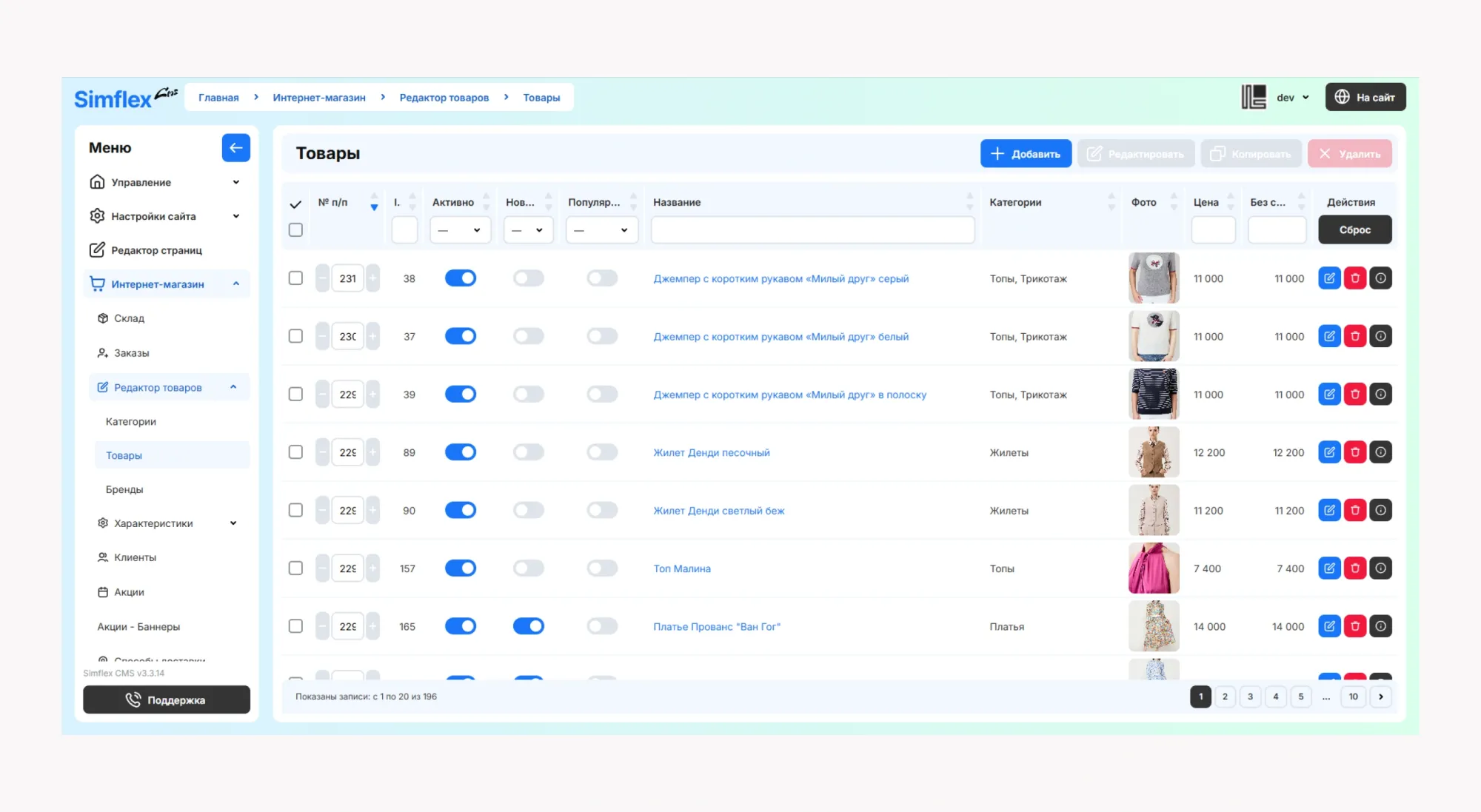The image size is (1481, 812).
Task: Click the Название filter input field
Action: 812,230
